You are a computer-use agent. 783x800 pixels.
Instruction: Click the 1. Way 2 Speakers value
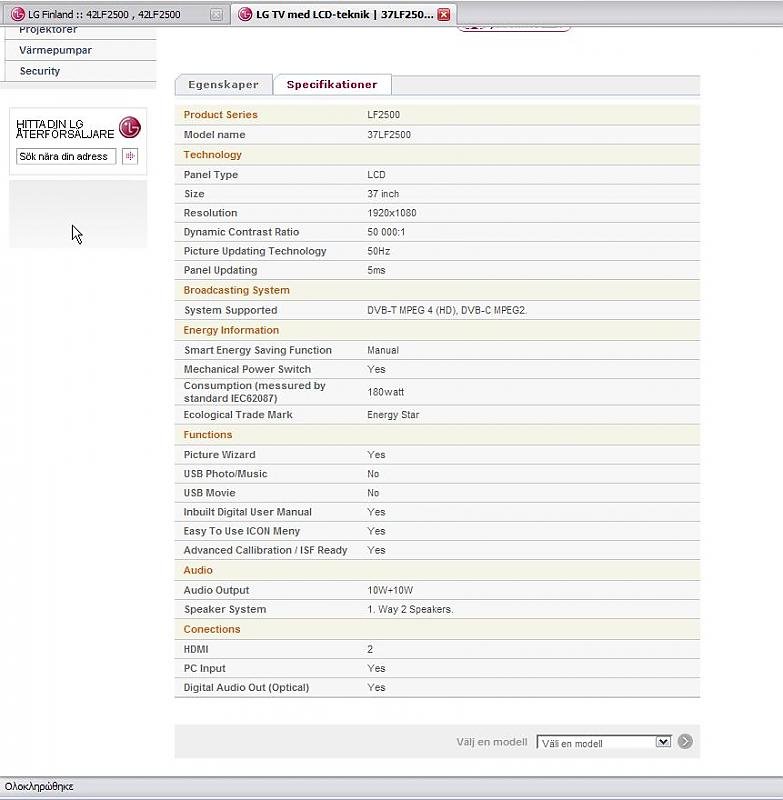coord(410,609)
